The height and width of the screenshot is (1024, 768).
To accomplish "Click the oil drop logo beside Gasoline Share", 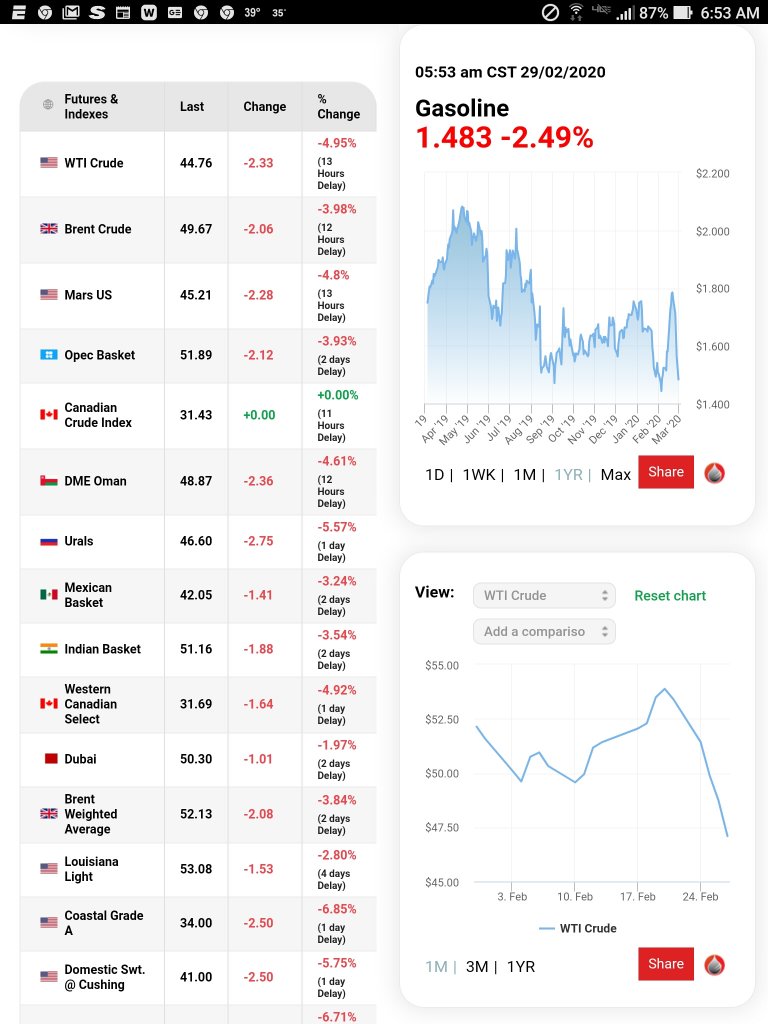I will click(x=714, y=473).
